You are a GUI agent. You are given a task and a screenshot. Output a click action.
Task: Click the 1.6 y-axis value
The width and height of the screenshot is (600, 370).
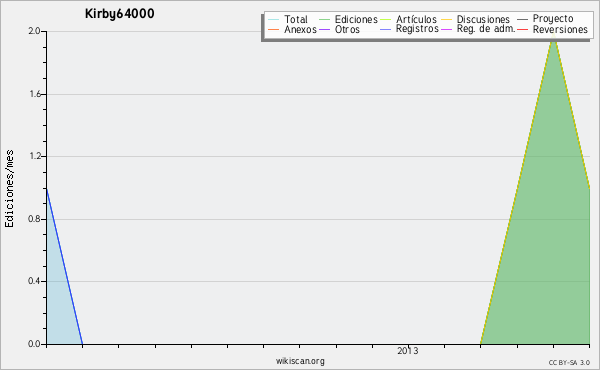35,94
